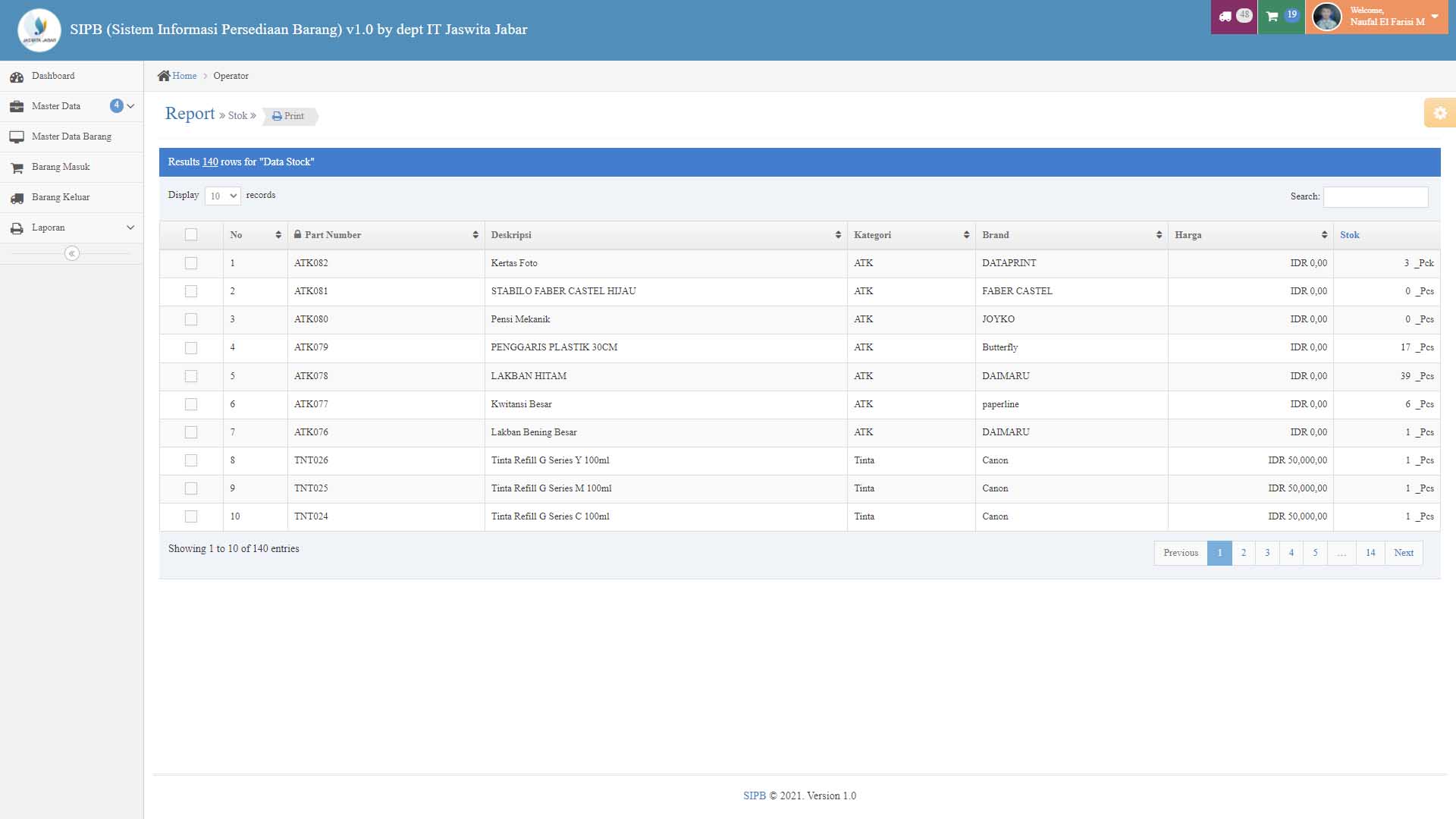The image size is (1456, 819).
Task: Click the Barang Keluar truck icon
Action: coord(17,198)
